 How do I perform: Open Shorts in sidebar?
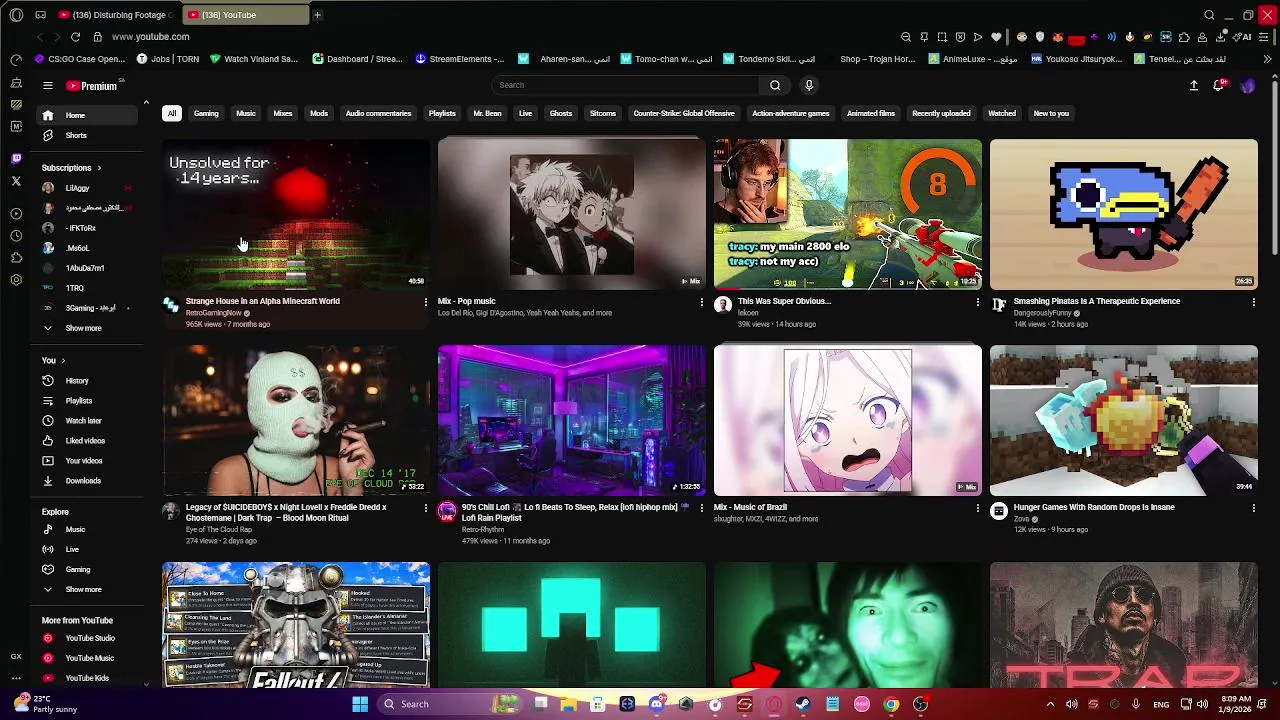pos(88,135)
